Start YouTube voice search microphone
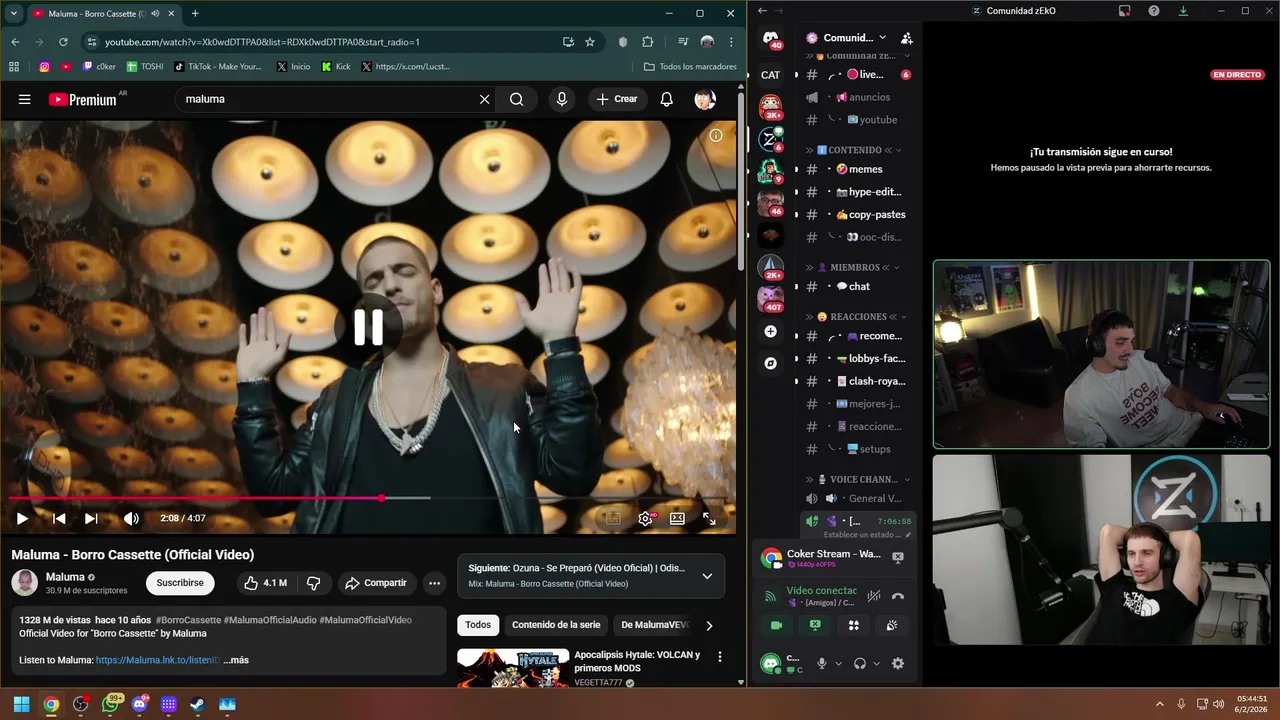This screenshot has width=1280, height=720. click(562, 99)
